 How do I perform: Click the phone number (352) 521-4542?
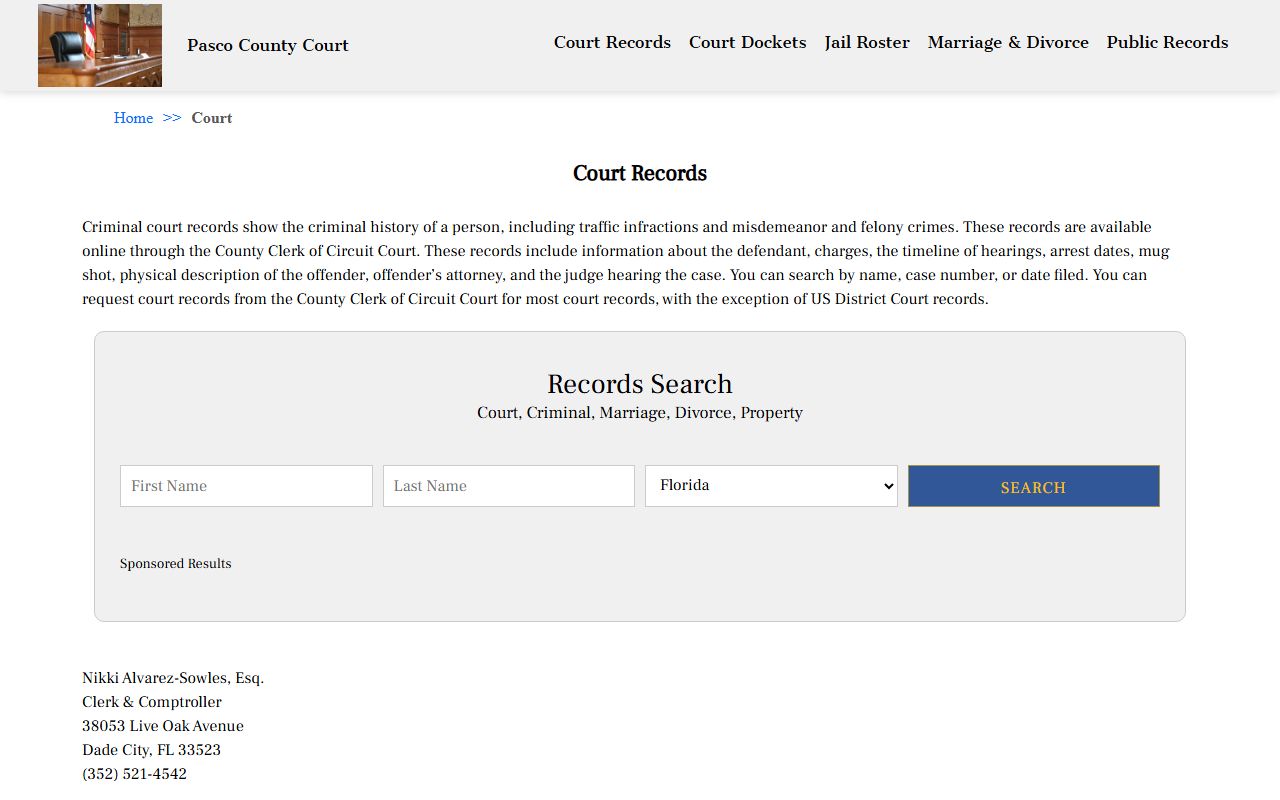pos(134,774)
